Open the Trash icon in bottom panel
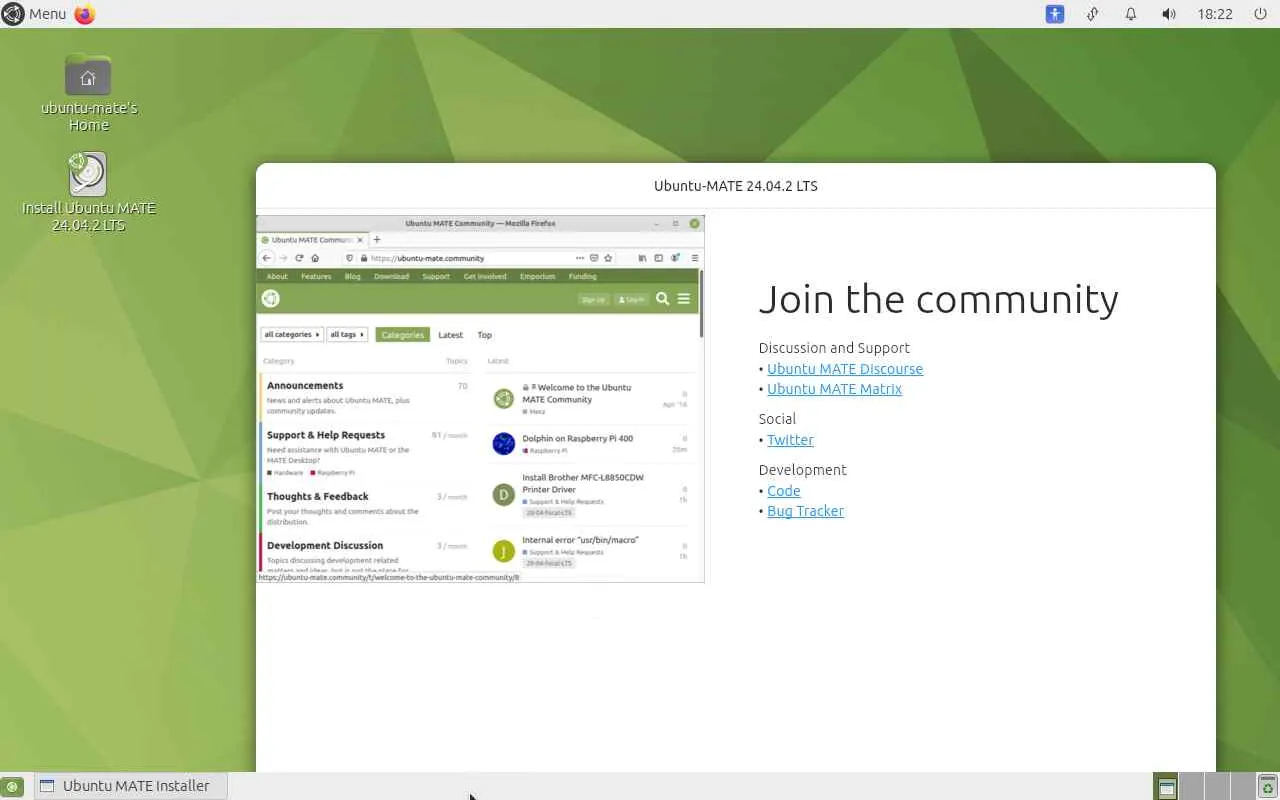The height and width of the screenshot is (800, 1280). pyautogui.click(x=1267, y=786)
